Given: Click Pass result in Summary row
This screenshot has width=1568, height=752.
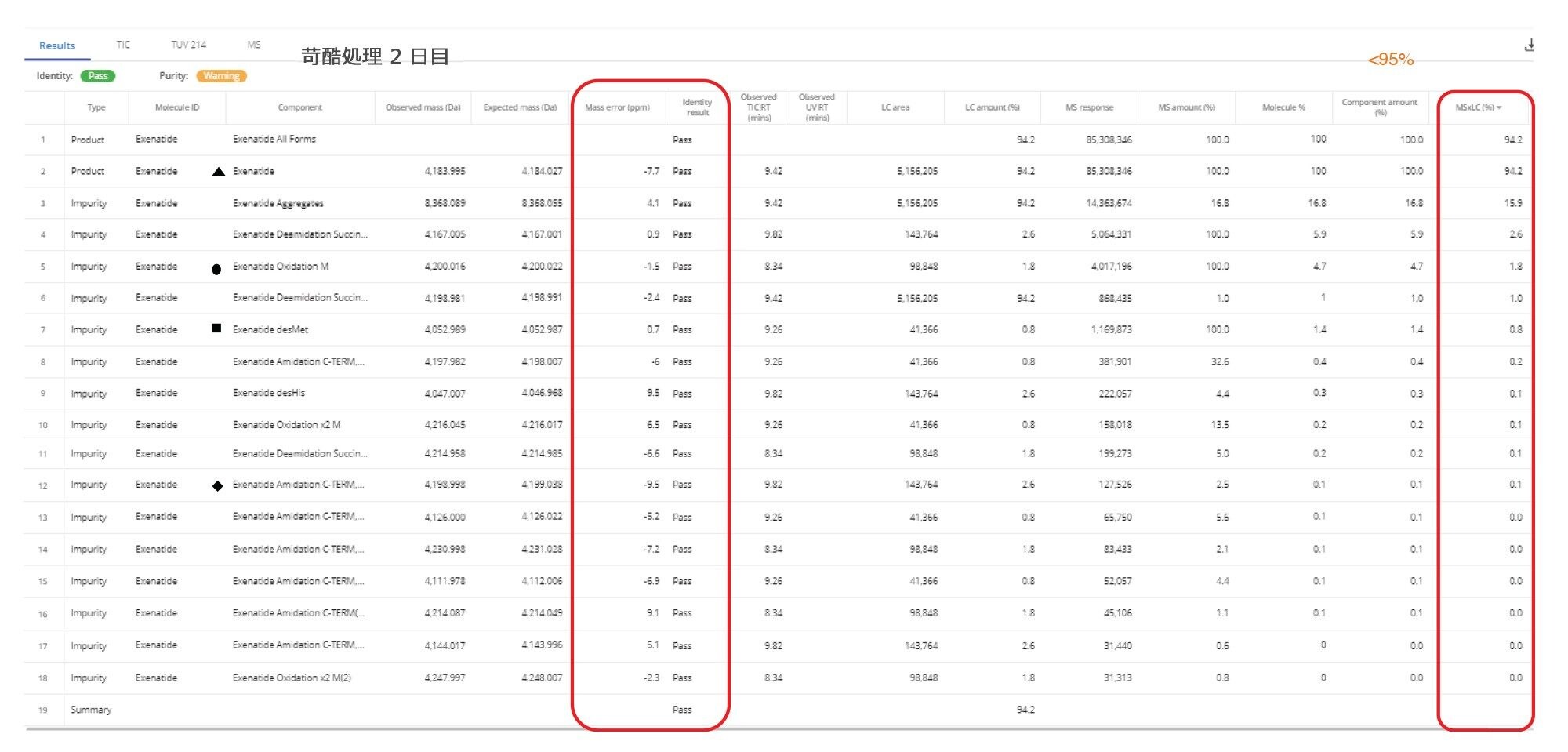Looking at the screenshot, I should click(682, 710).
